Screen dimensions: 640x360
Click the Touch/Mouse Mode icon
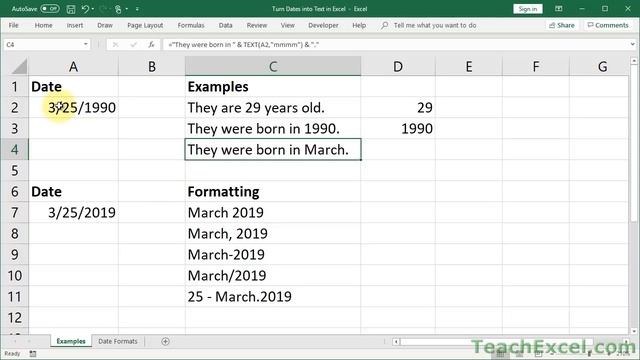(118, 9)
